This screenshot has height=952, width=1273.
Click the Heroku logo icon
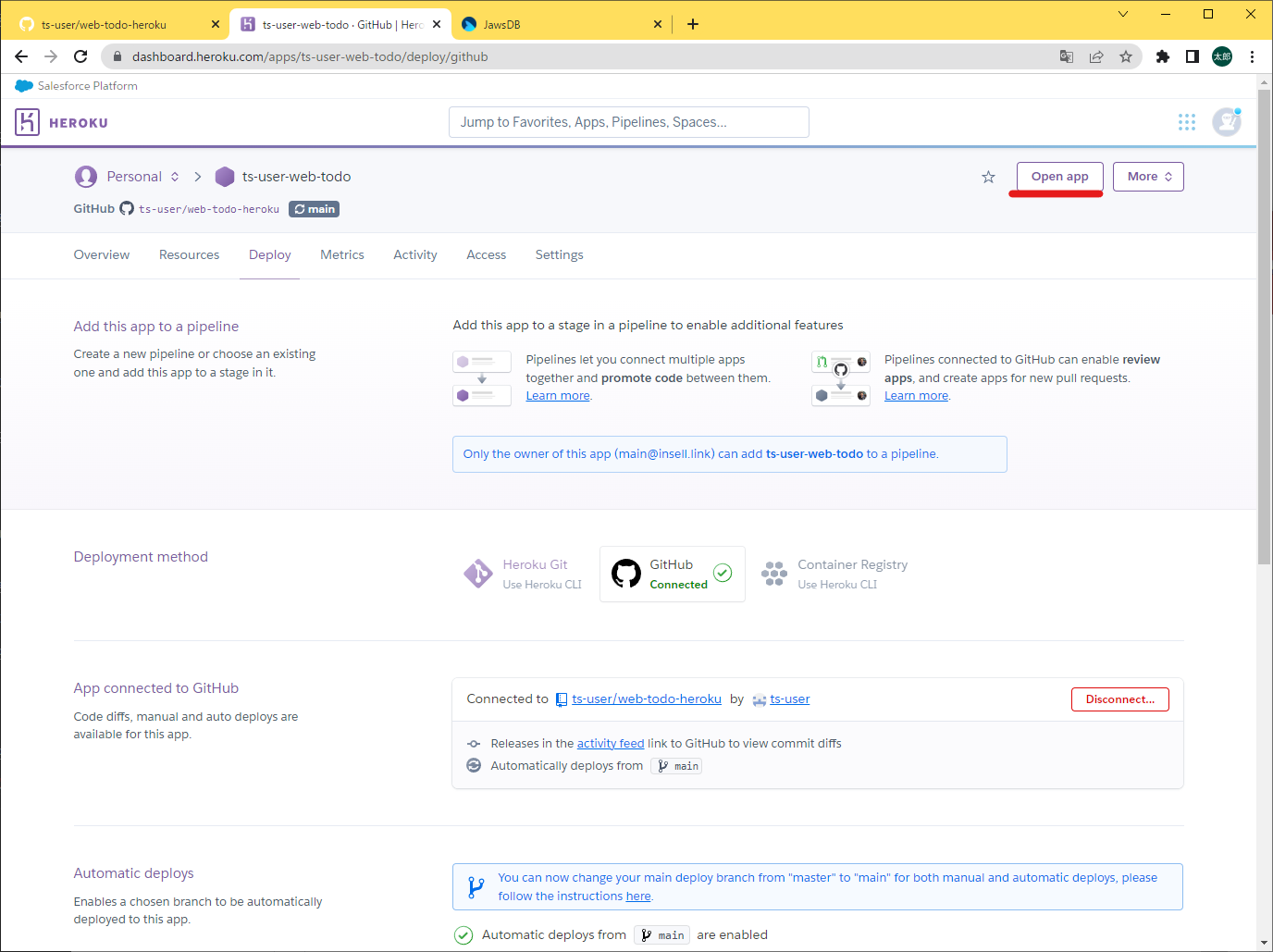tap(27, 122)
